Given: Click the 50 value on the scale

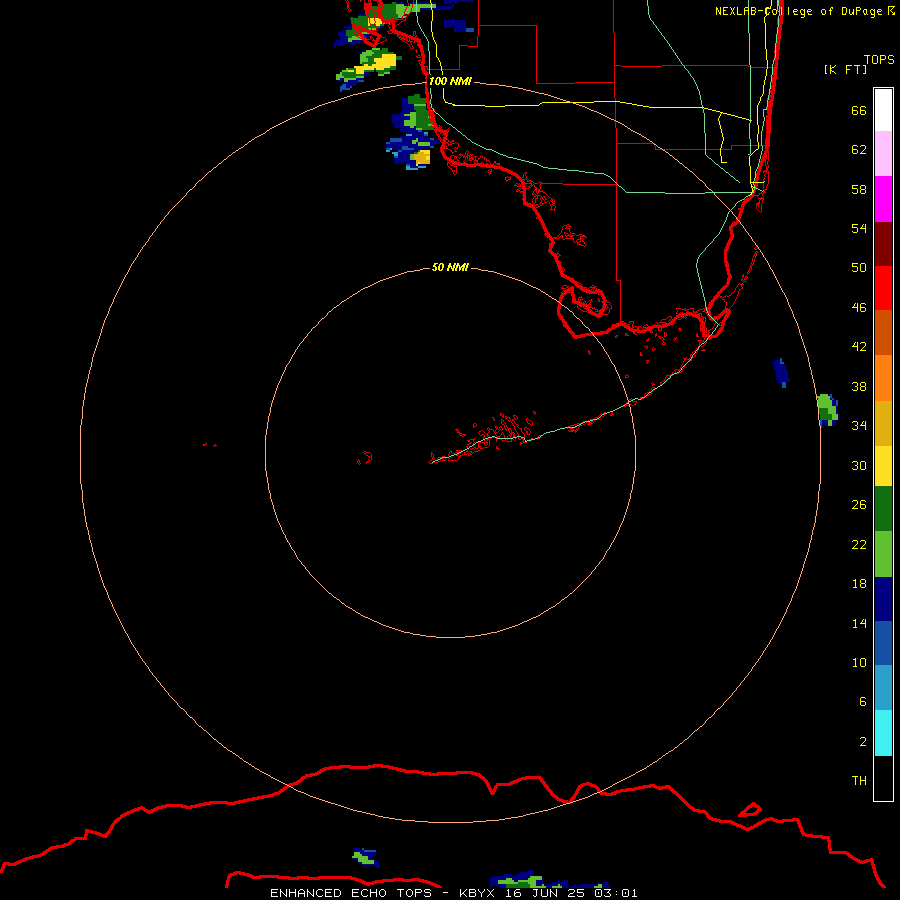Looking at the screenshot, I should (859, 268).
